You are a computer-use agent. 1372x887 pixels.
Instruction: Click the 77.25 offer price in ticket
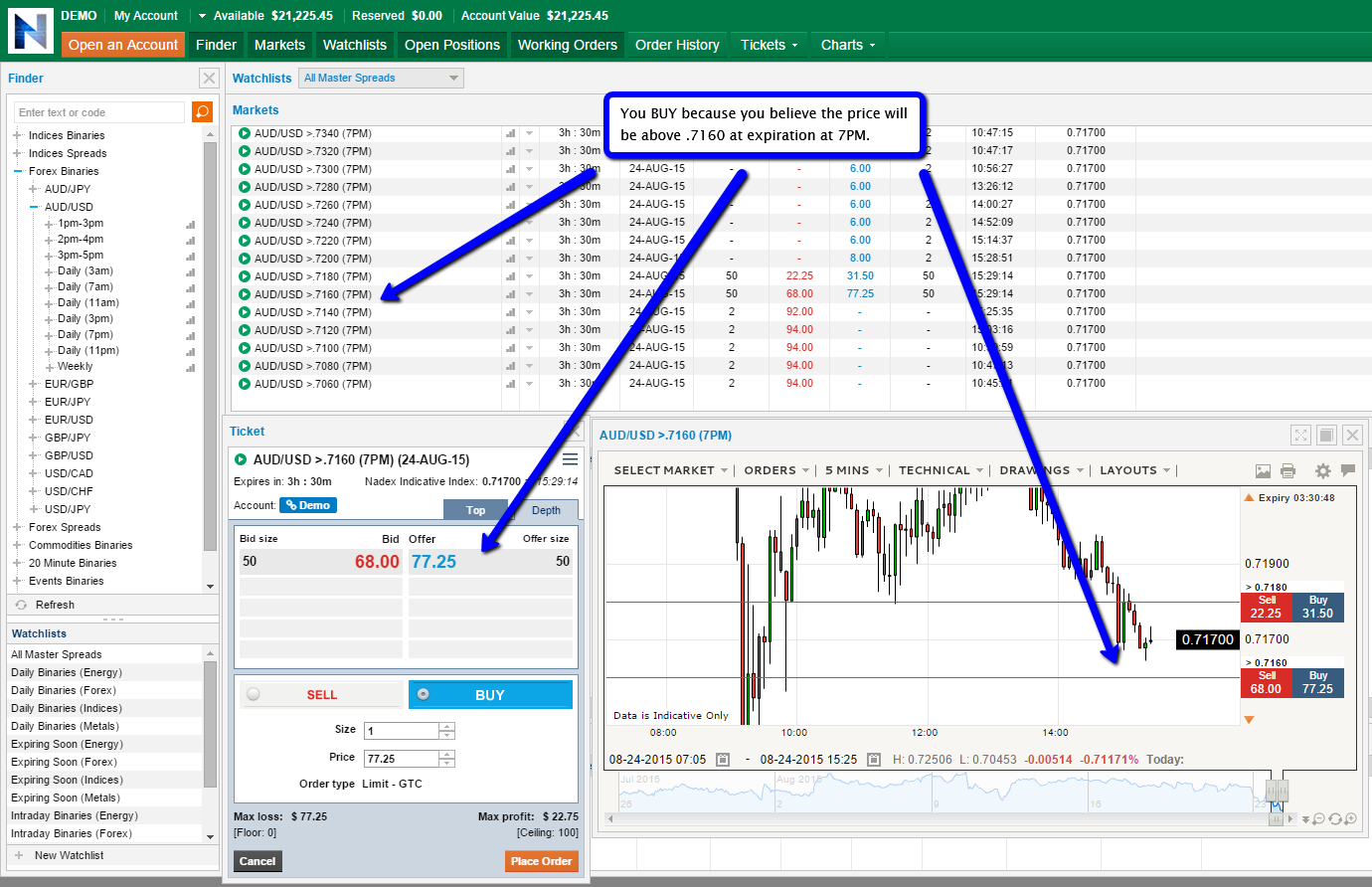(x=433, y=562)
